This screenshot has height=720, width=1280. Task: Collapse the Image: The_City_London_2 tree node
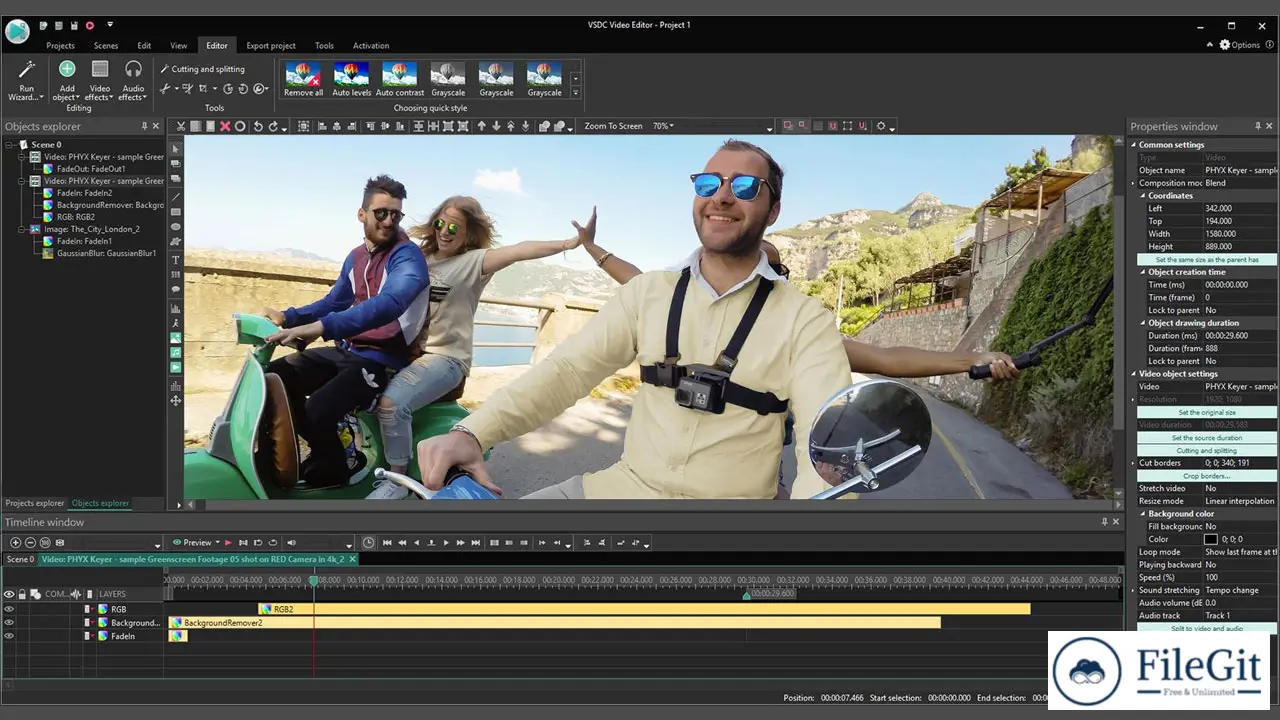coord(21,229)
